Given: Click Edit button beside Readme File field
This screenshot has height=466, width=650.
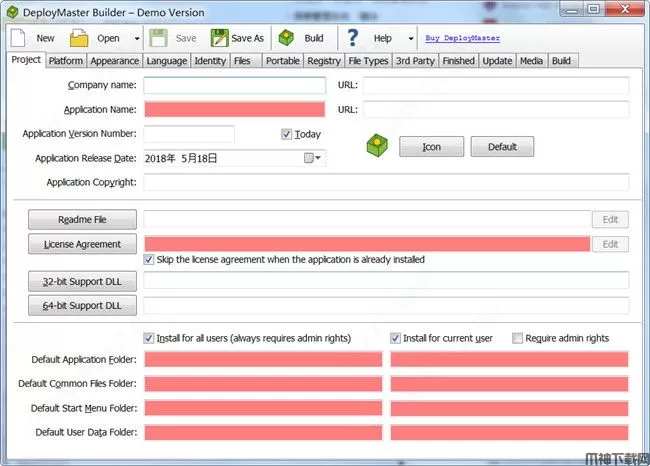Looking at the screenshot, I should pyautogui.click(x=610, y=219).
